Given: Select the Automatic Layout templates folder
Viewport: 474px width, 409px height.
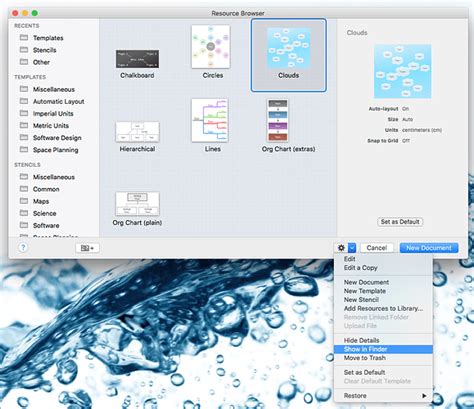Looking at the screenshot, I should 58,101.
